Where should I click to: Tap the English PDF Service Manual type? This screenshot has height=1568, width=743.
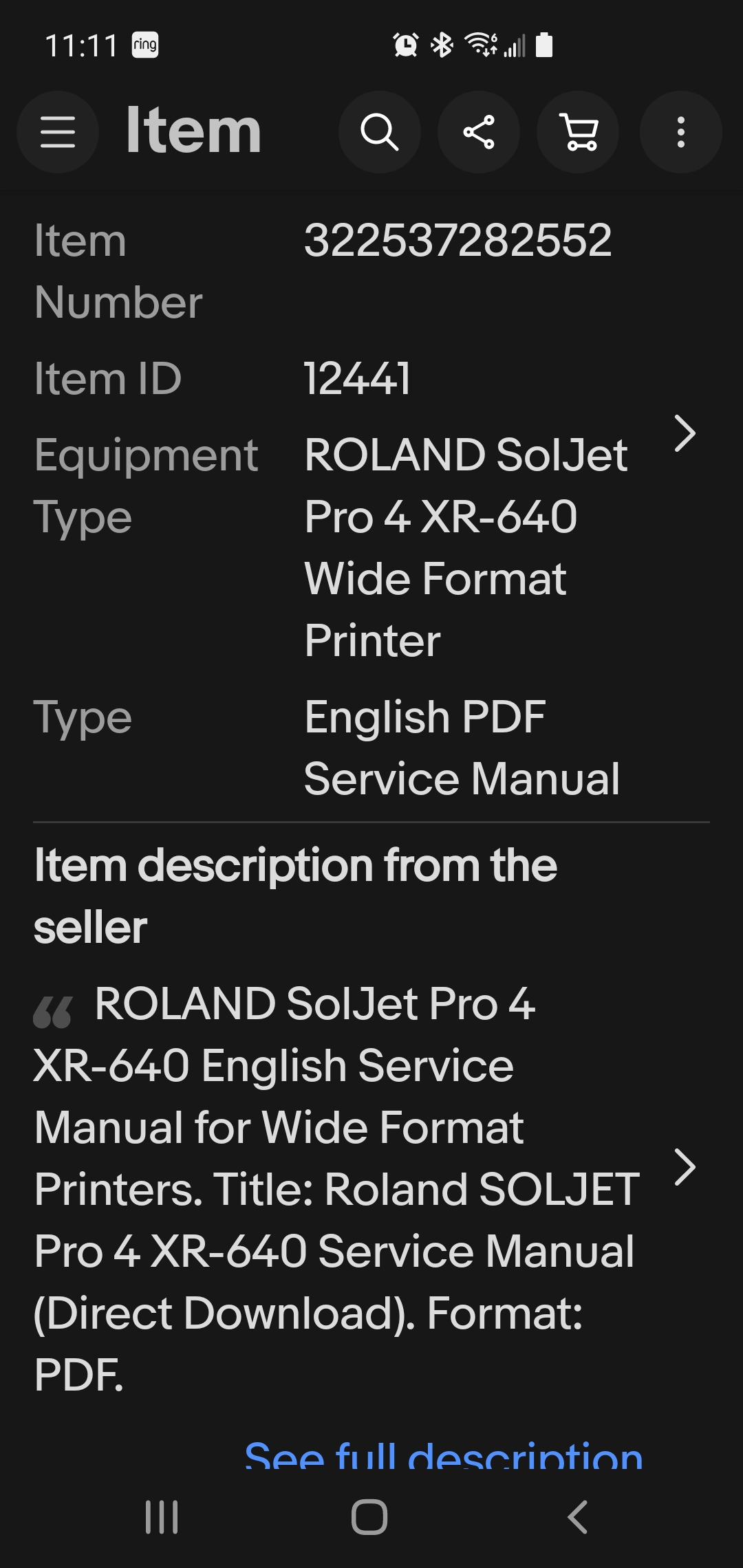(x=462, y=748)
